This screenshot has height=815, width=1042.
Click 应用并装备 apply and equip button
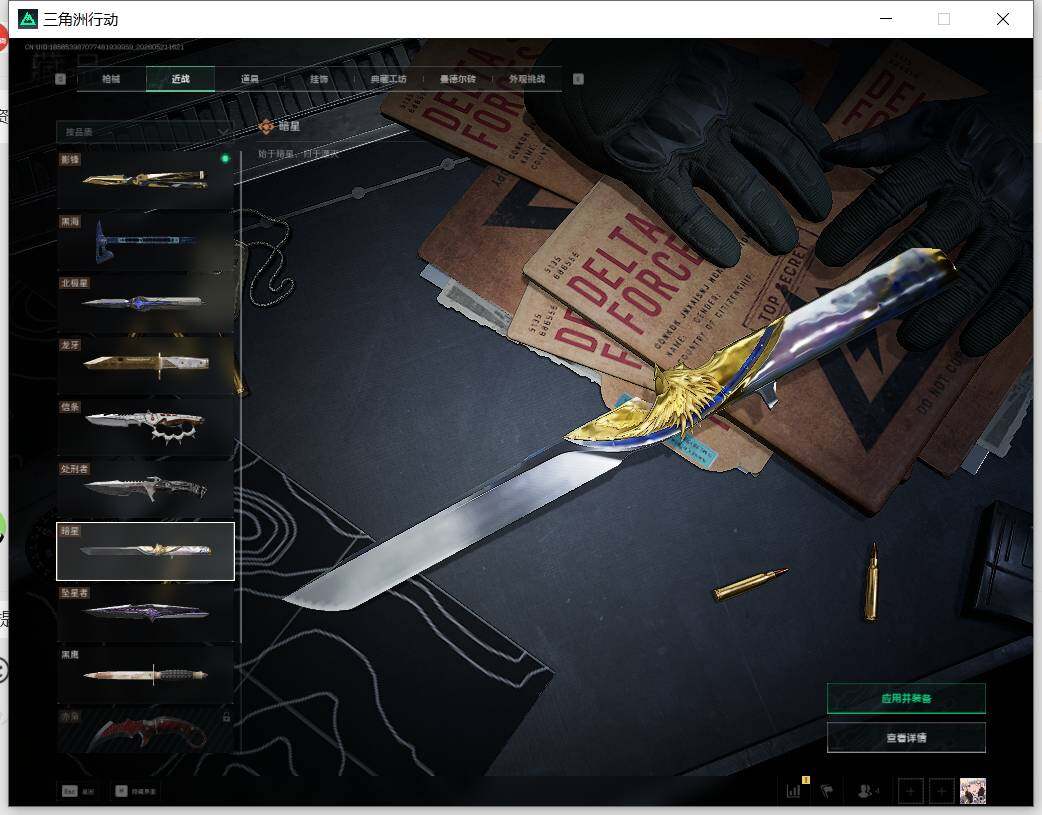(x=906, y=698)
